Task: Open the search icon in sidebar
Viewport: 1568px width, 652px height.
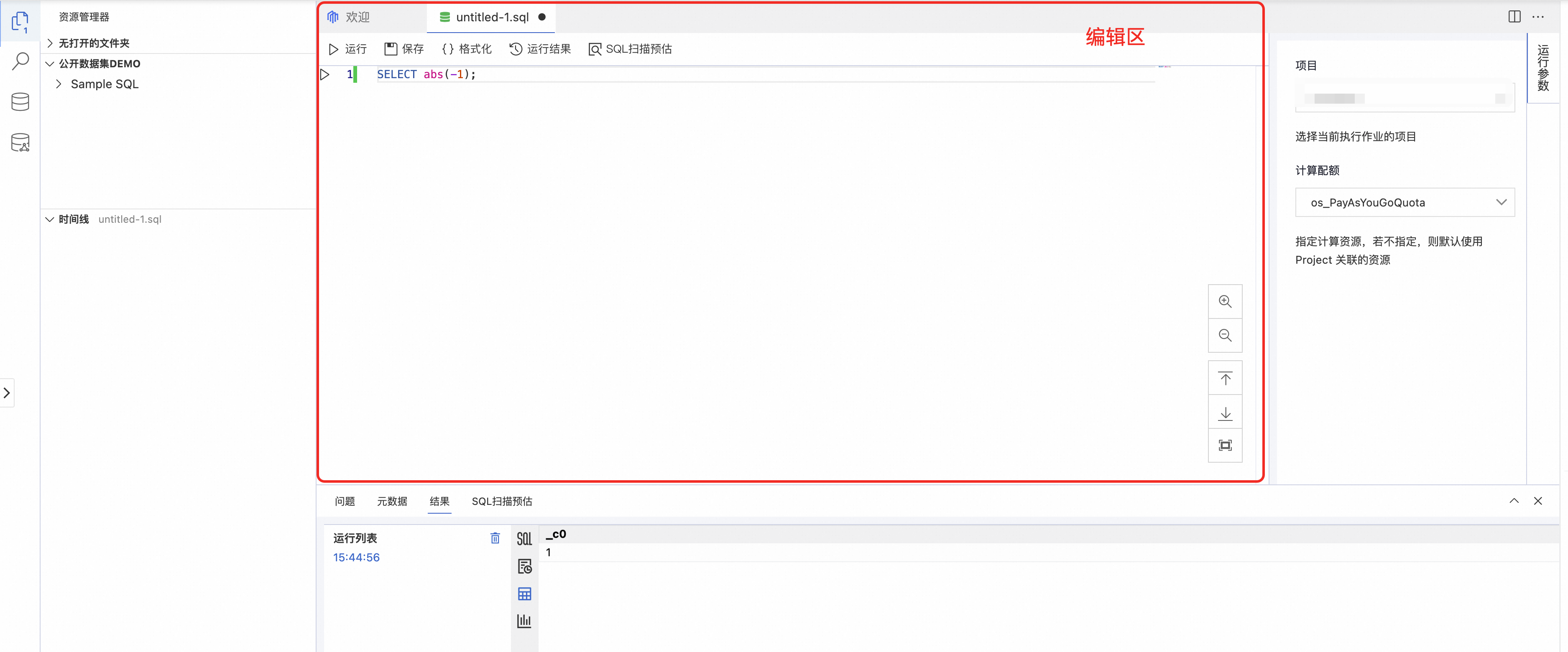Action: click(x=20, y=61)
